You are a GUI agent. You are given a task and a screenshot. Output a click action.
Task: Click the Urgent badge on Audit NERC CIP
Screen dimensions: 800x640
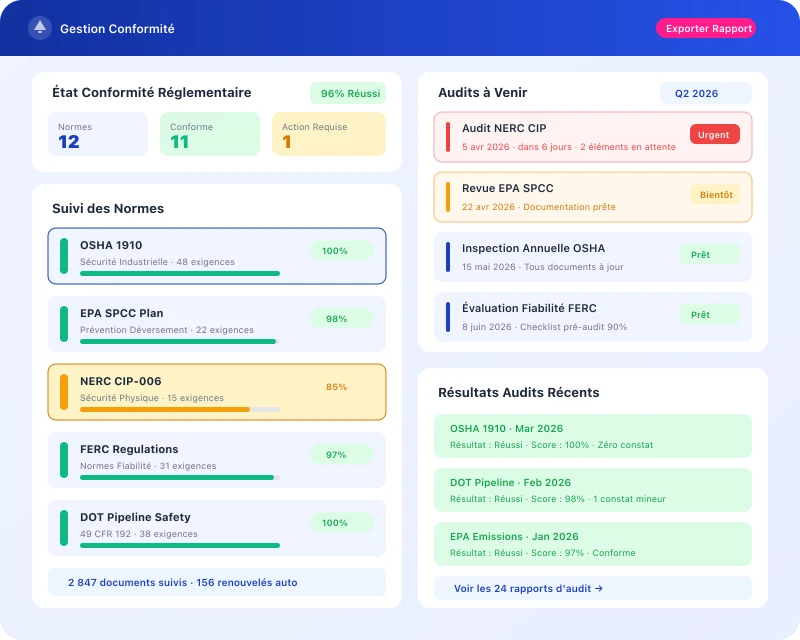715,133
